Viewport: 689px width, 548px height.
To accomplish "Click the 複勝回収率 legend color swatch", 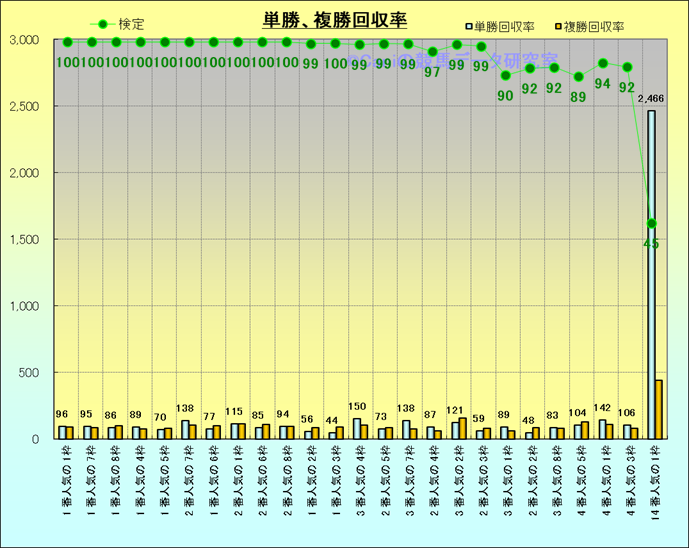I will tap(558, 24).
